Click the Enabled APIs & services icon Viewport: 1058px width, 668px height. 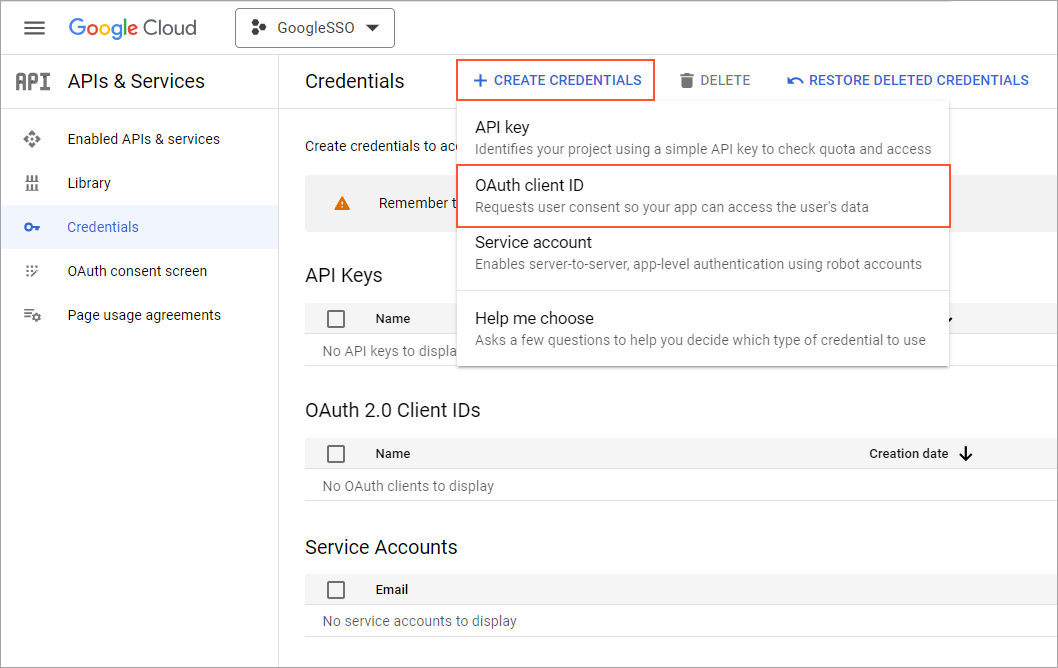tap(32, 139)
